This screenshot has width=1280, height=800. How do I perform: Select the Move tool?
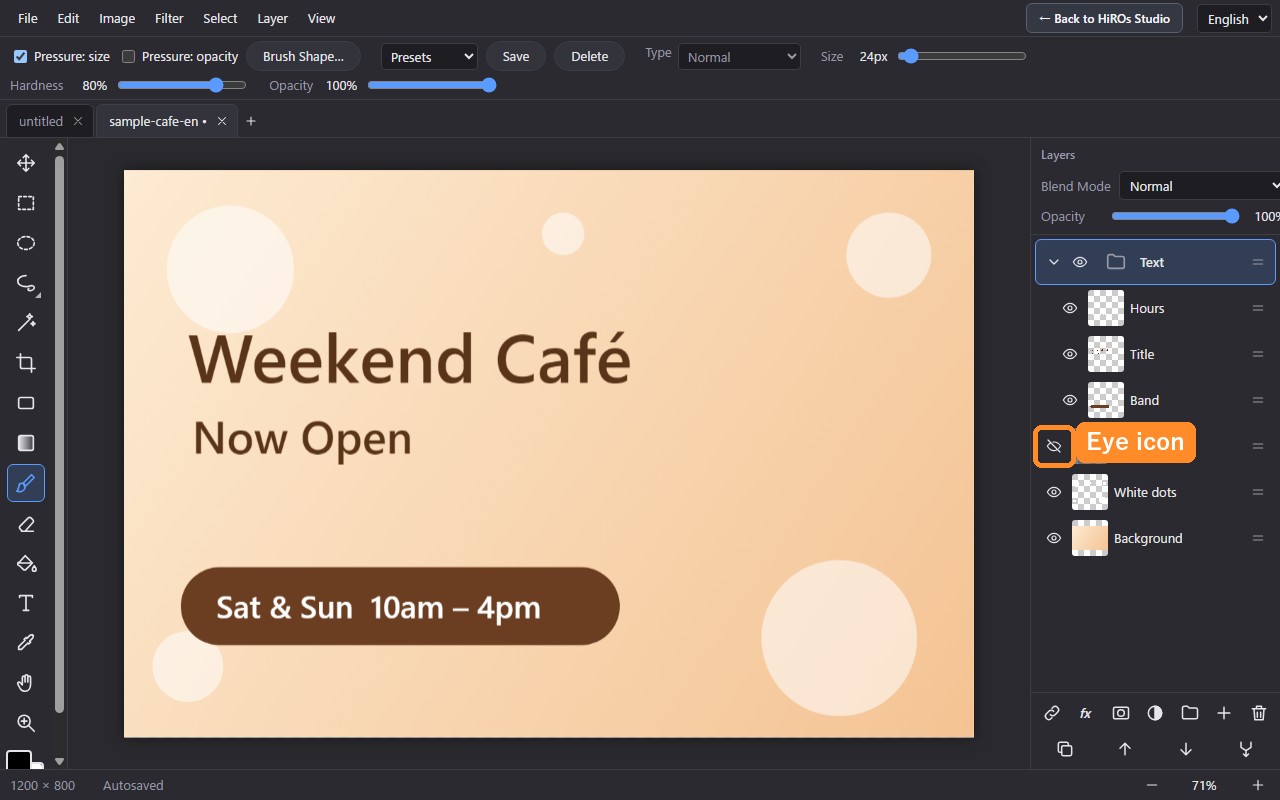click(26, 163)
